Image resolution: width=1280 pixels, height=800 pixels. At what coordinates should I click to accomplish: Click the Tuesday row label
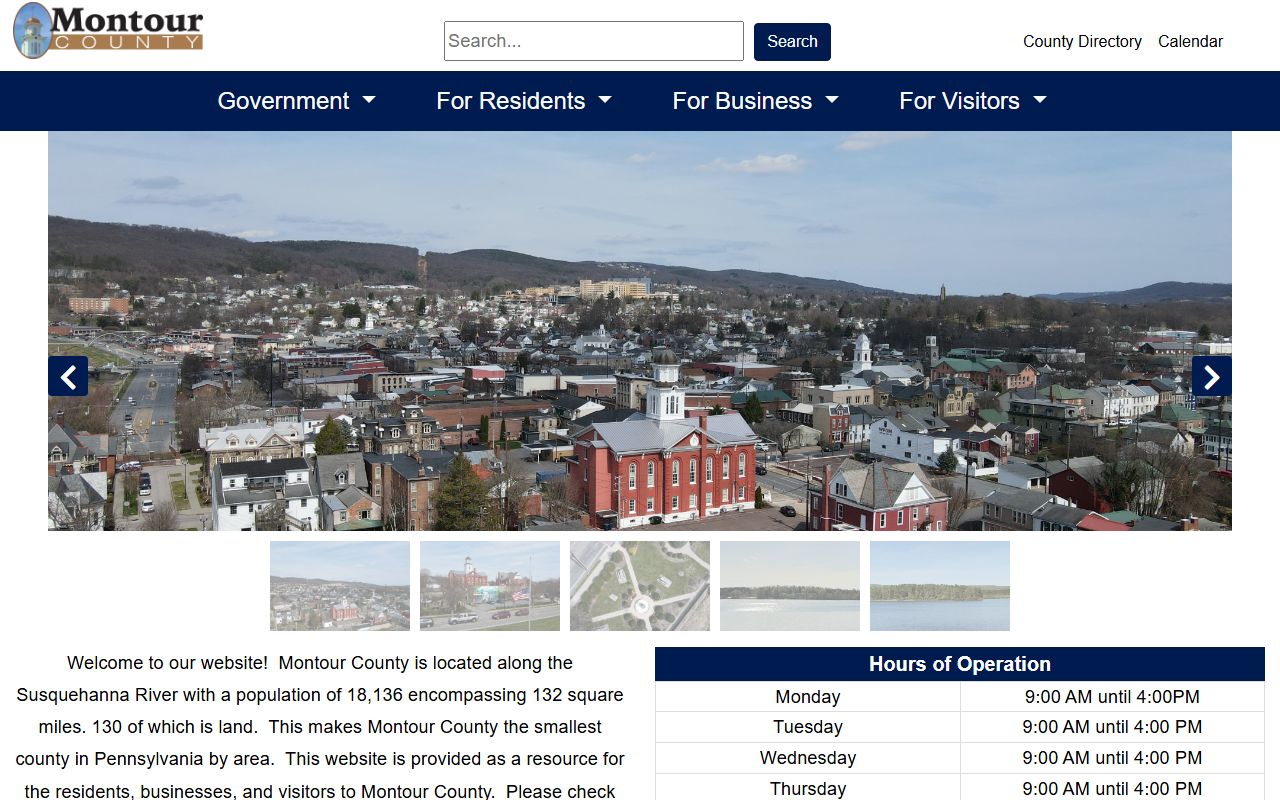tap(808, 727)
